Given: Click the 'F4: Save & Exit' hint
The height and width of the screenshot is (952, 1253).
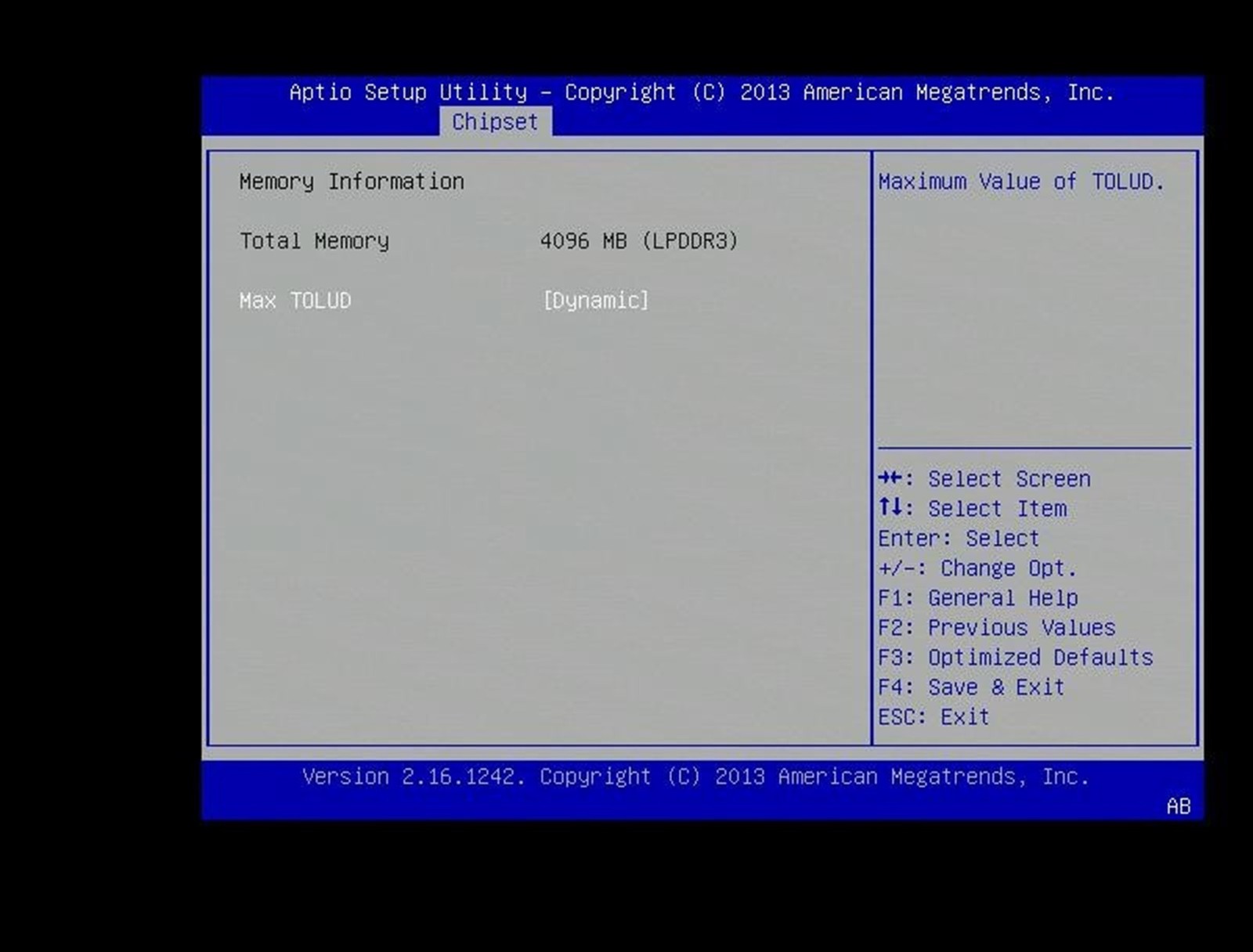Looking at the screenshot, I should click(x=971, y=687).
